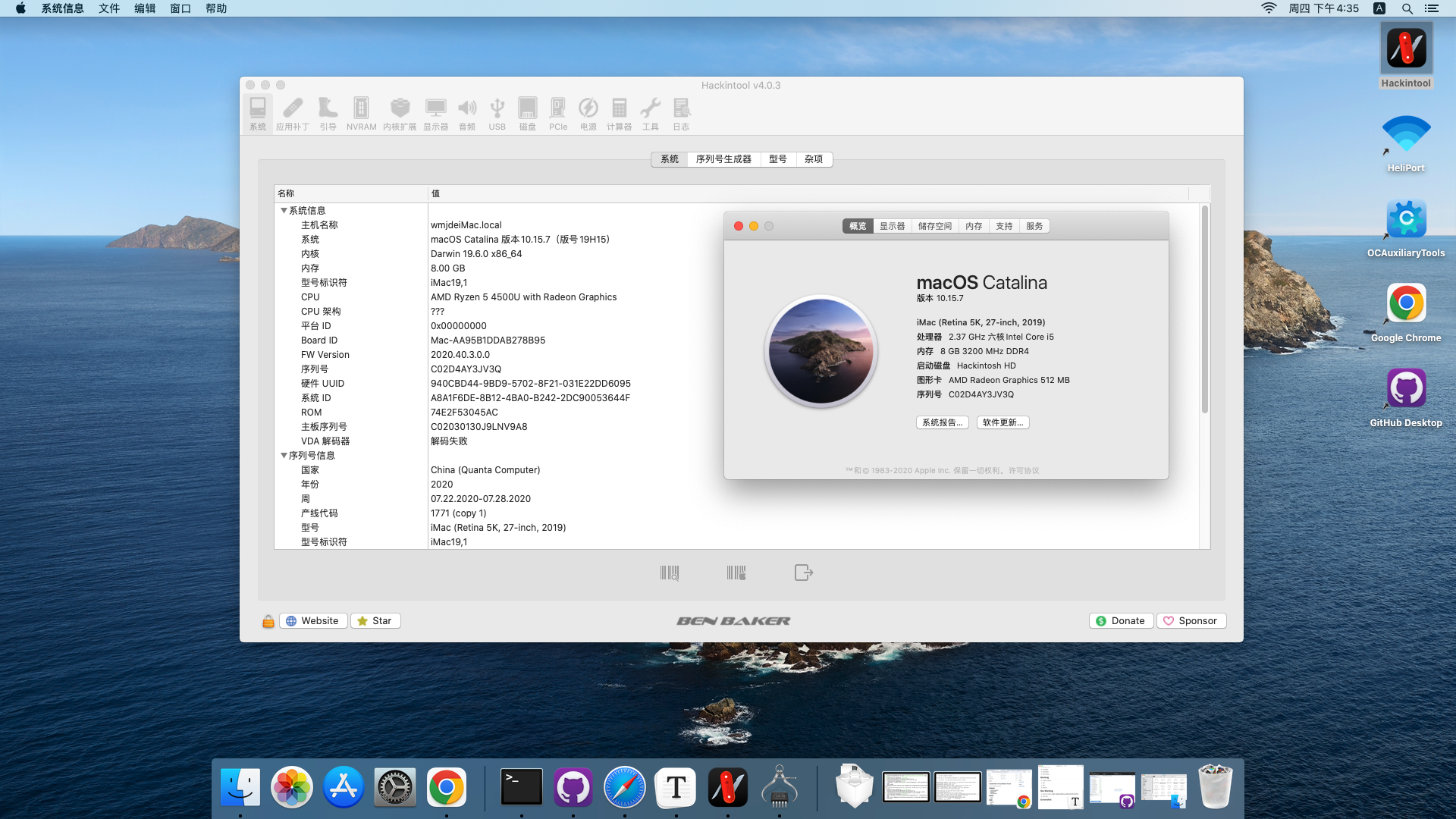Click the export icon below the table
This screenshot has height=819, width=1456.
(803, 573)
